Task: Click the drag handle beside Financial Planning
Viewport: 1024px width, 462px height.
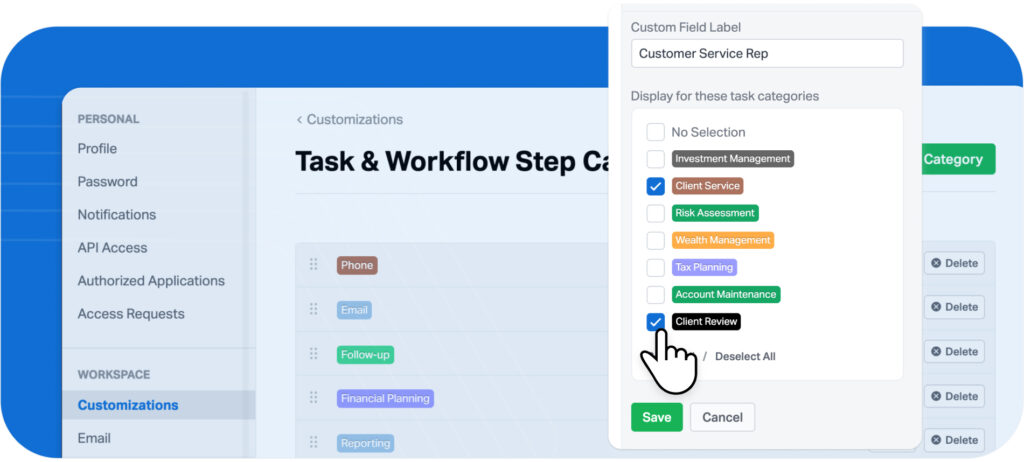Action: point(313,398)
